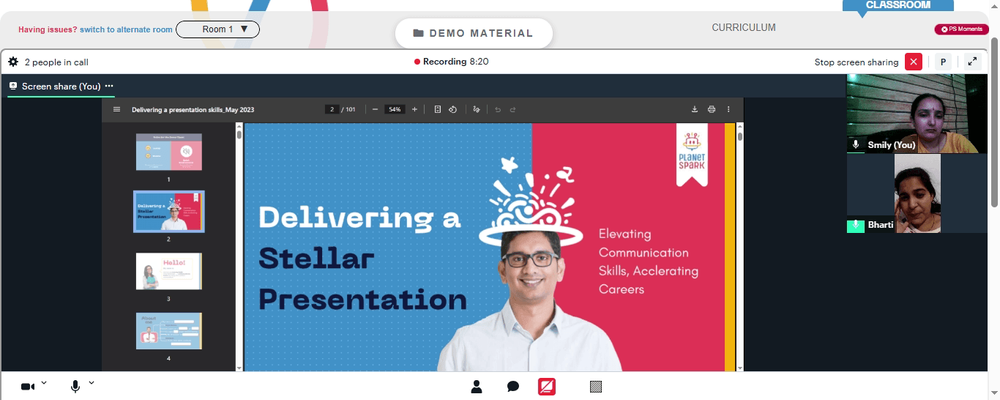
Task: Click the PDF page number field
Action: tap(332, 109)
